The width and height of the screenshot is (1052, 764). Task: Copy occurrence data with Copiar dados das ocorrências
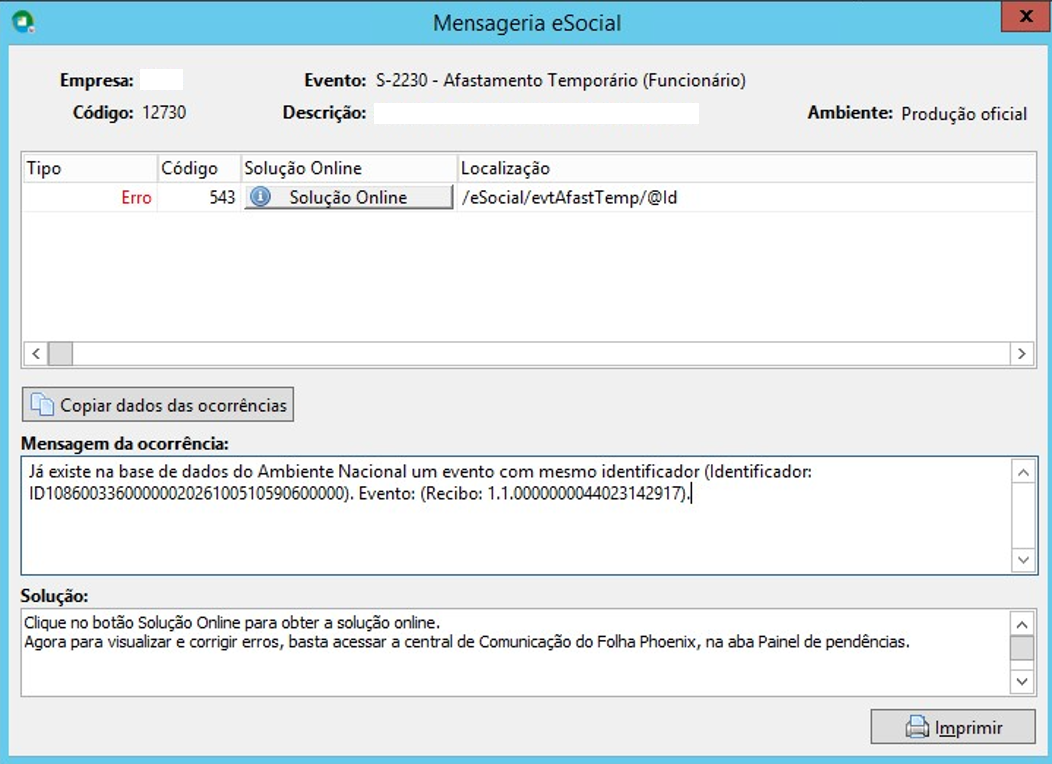click(158, 404)
